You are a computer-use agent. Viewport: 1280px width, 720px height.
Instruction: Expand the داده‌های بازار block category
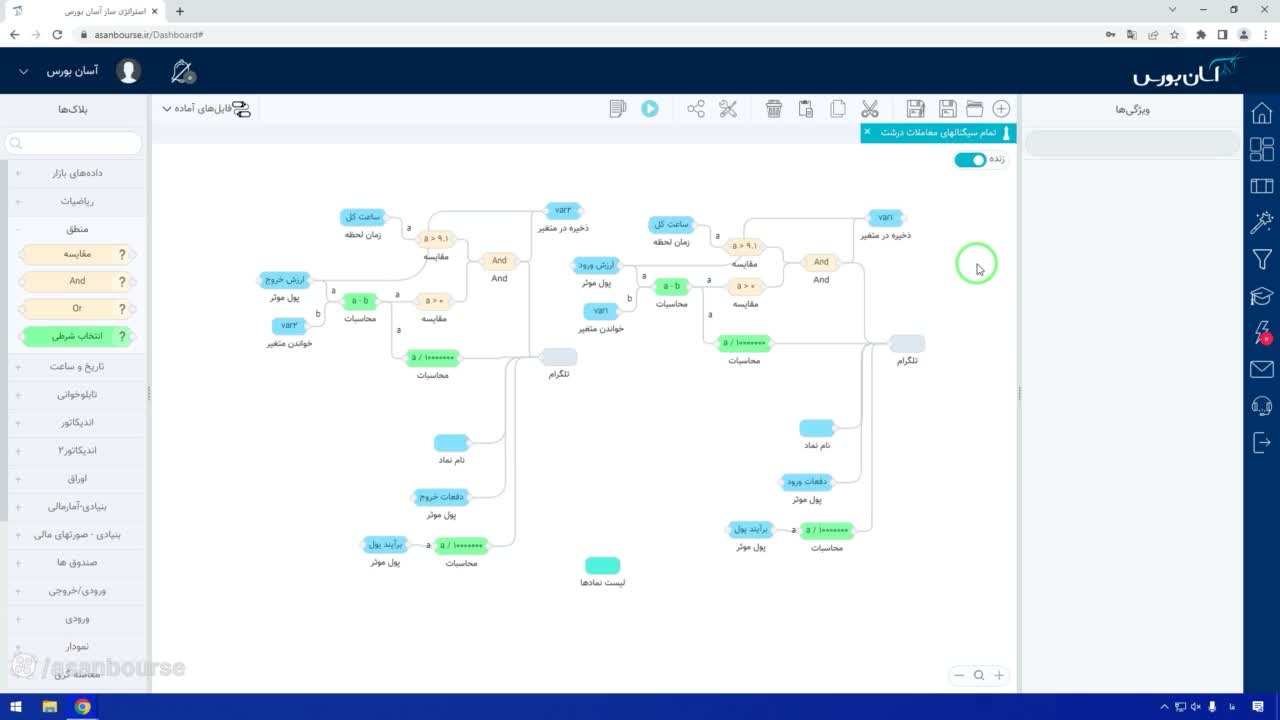pos(76,173)
